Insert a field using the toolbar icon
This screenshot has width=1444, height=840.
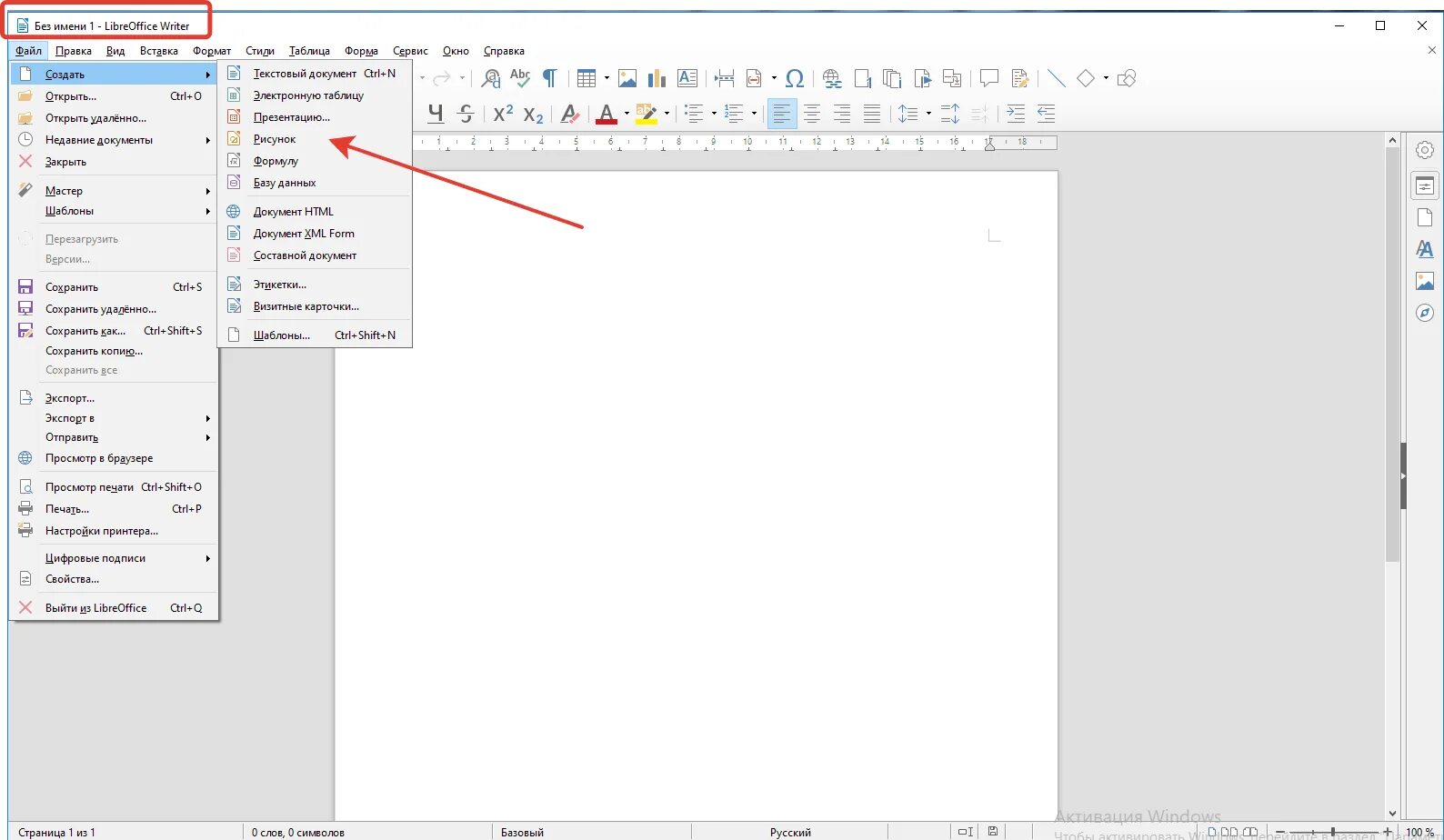coord(754,78)
